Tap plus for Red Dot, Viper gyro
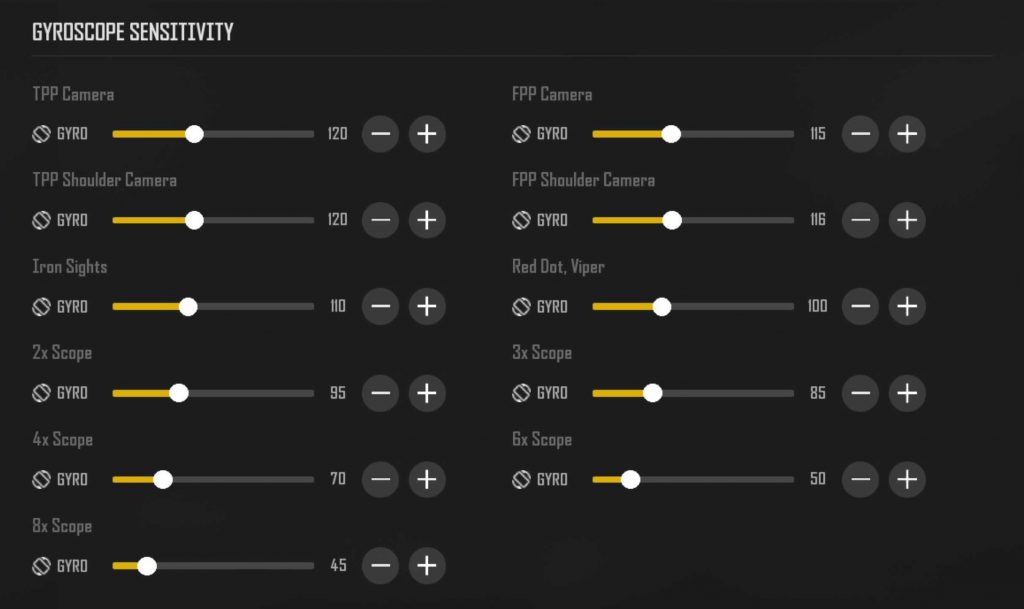1024x609 pixels. (907, 306)
